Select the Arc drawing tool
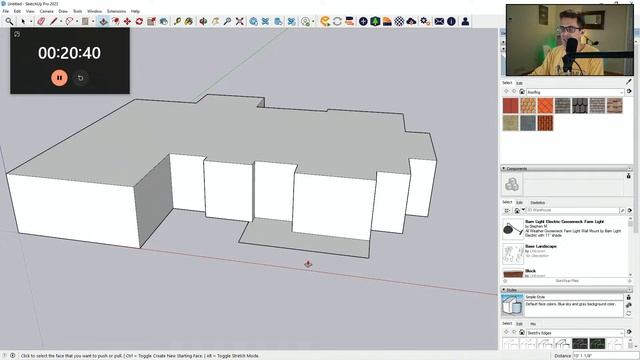 69,21
